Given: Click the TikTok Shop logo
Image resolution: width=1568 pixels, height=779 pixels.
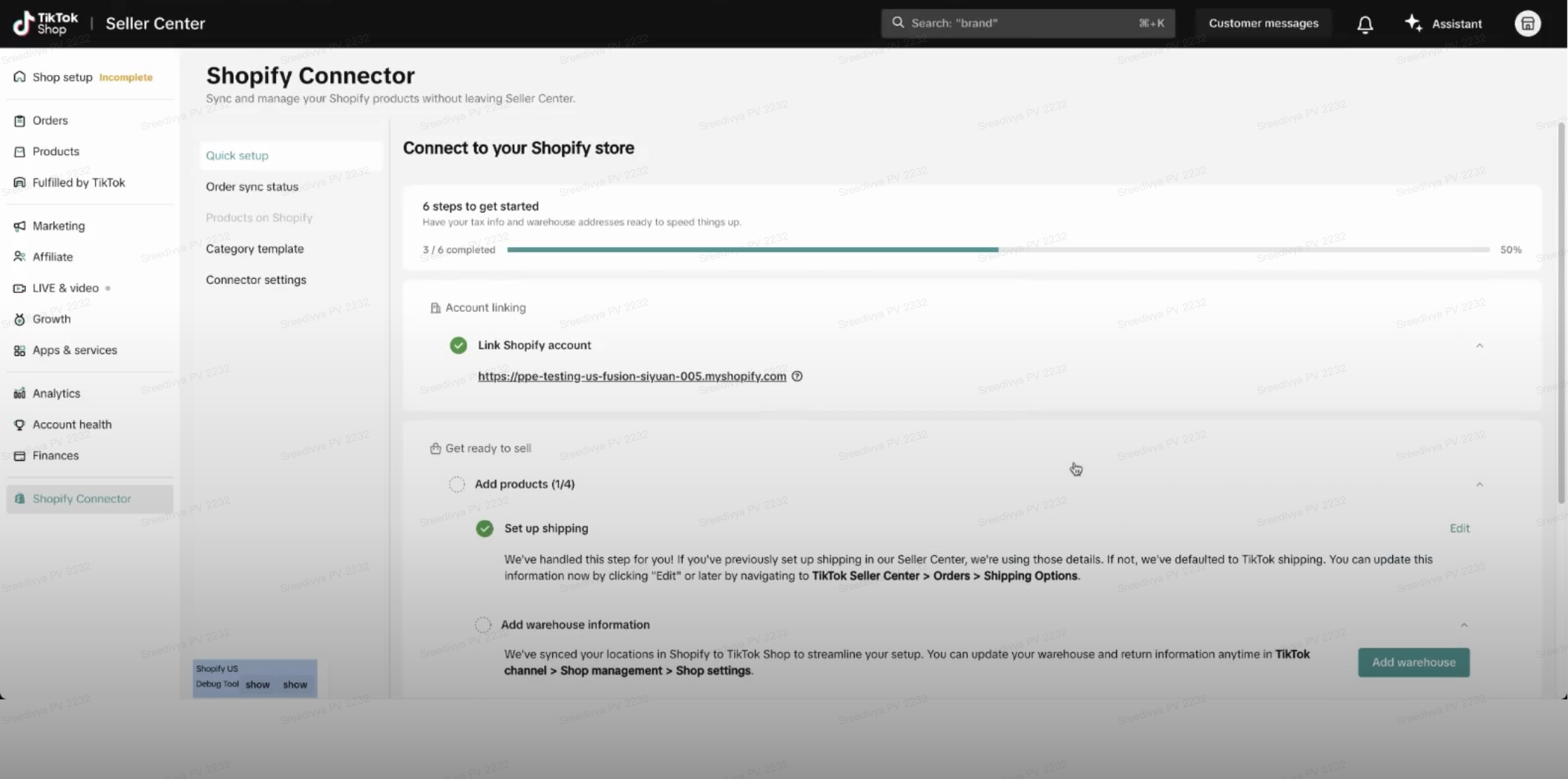Looking at the screenshot, I should [x=46, y=23].
